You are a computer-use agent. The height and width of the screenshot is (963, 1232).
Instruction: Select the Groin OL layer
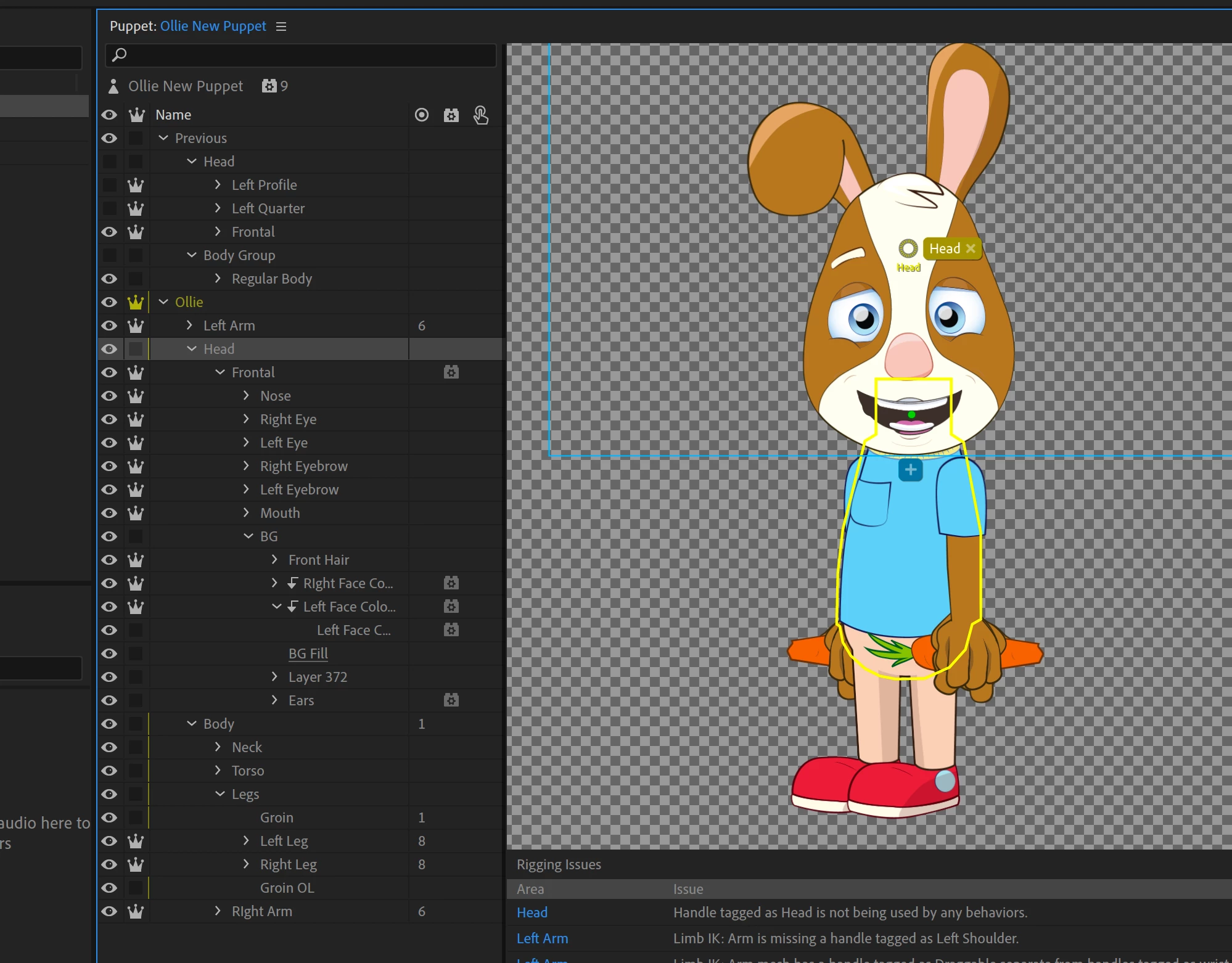tap(287, 888)
